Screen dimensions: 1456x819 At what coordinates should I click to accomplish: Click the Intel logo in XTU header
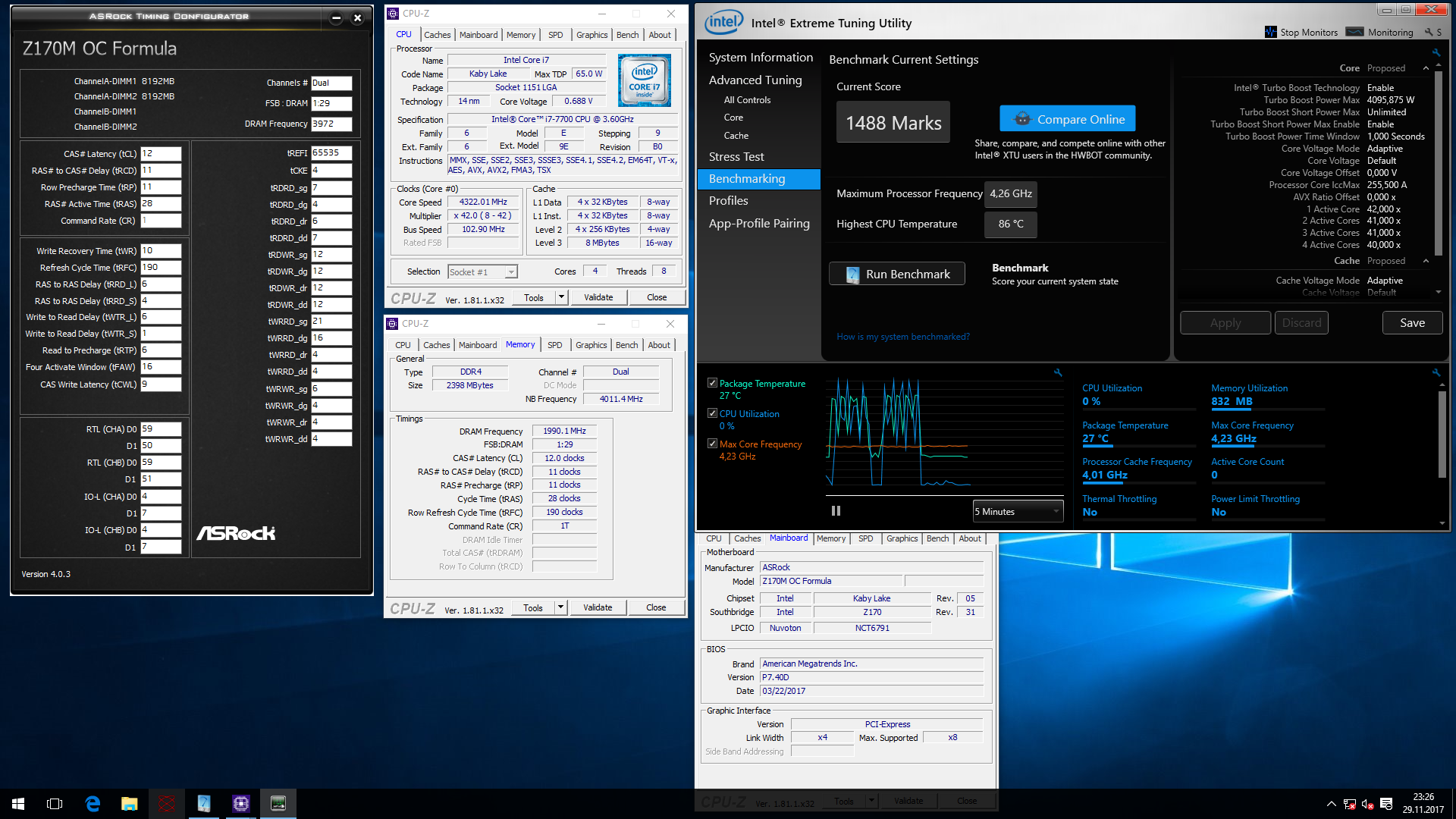click(x=724, y=23)
